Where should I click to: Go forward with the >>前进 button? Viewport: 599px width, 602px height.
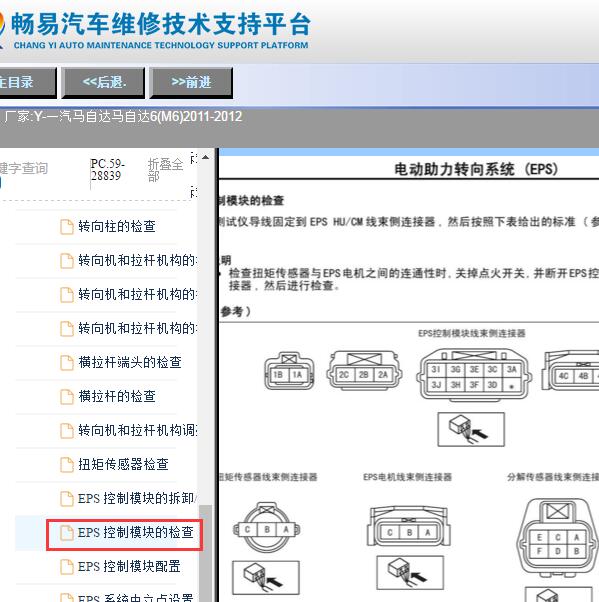pos(191,83)
